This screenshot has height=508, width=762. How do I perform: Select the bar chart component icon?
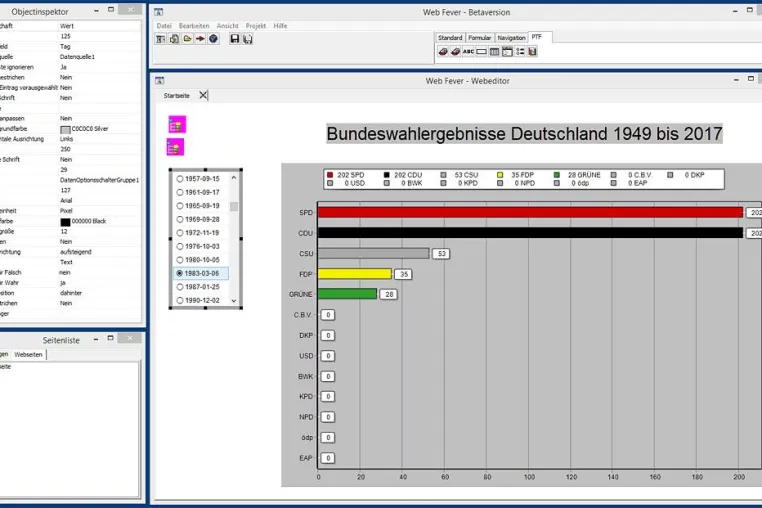click(533, 52)
